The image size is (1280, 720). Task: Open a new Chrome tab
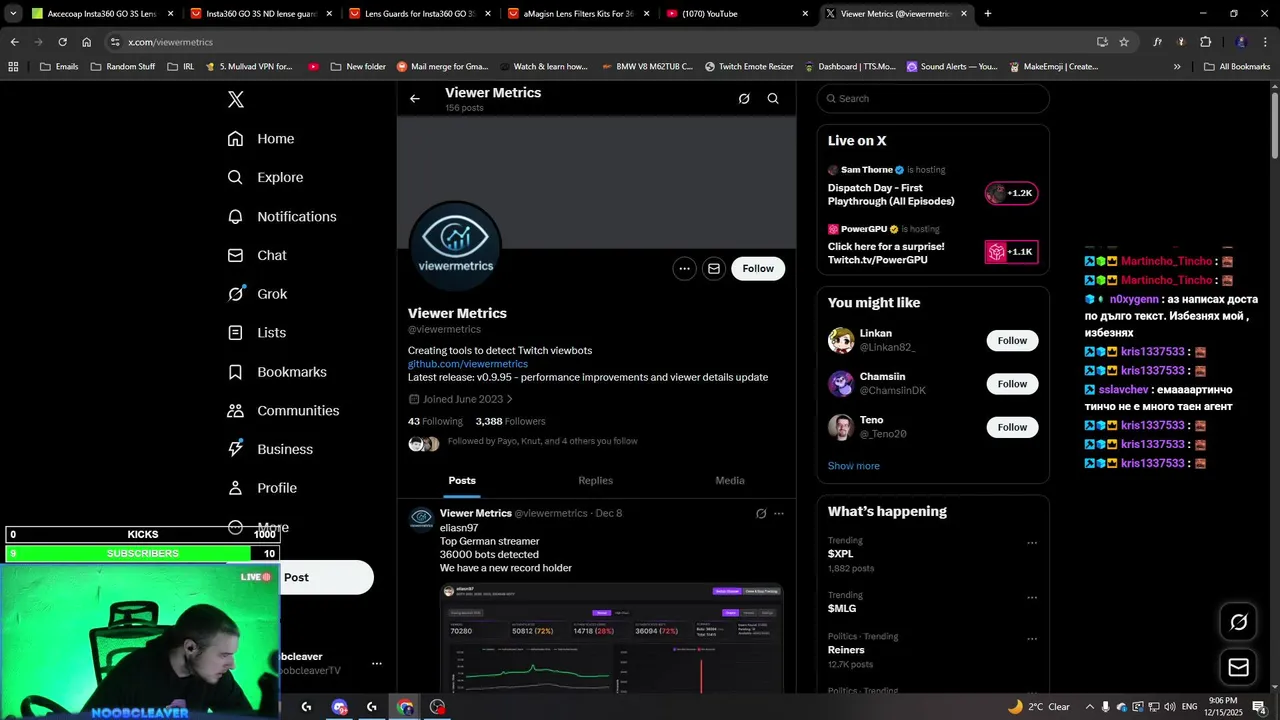pyautogui.click(x=988, y=14)
